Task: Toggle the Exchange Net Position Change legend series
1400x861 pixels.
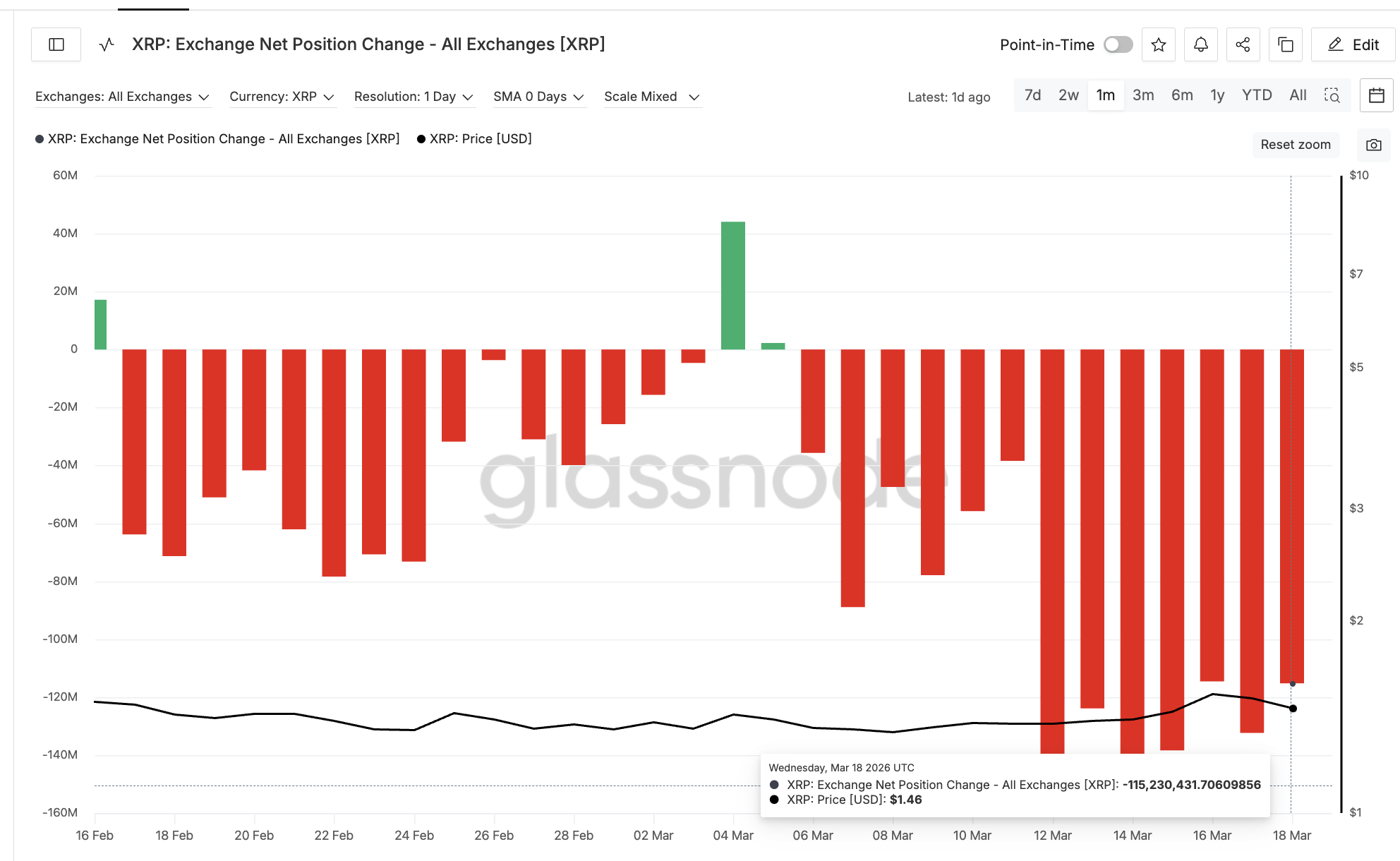Action: (x=219, y=138)
